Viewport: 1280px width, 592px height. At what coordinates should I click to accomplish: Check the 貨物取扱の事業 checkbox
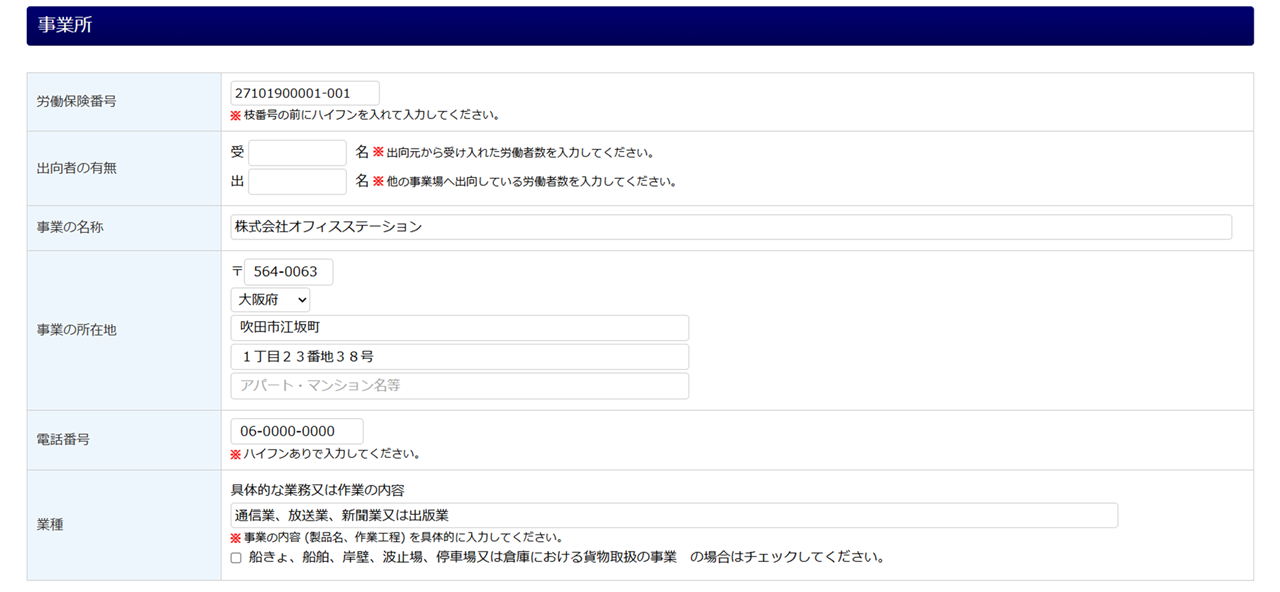(x=236, y=558)
